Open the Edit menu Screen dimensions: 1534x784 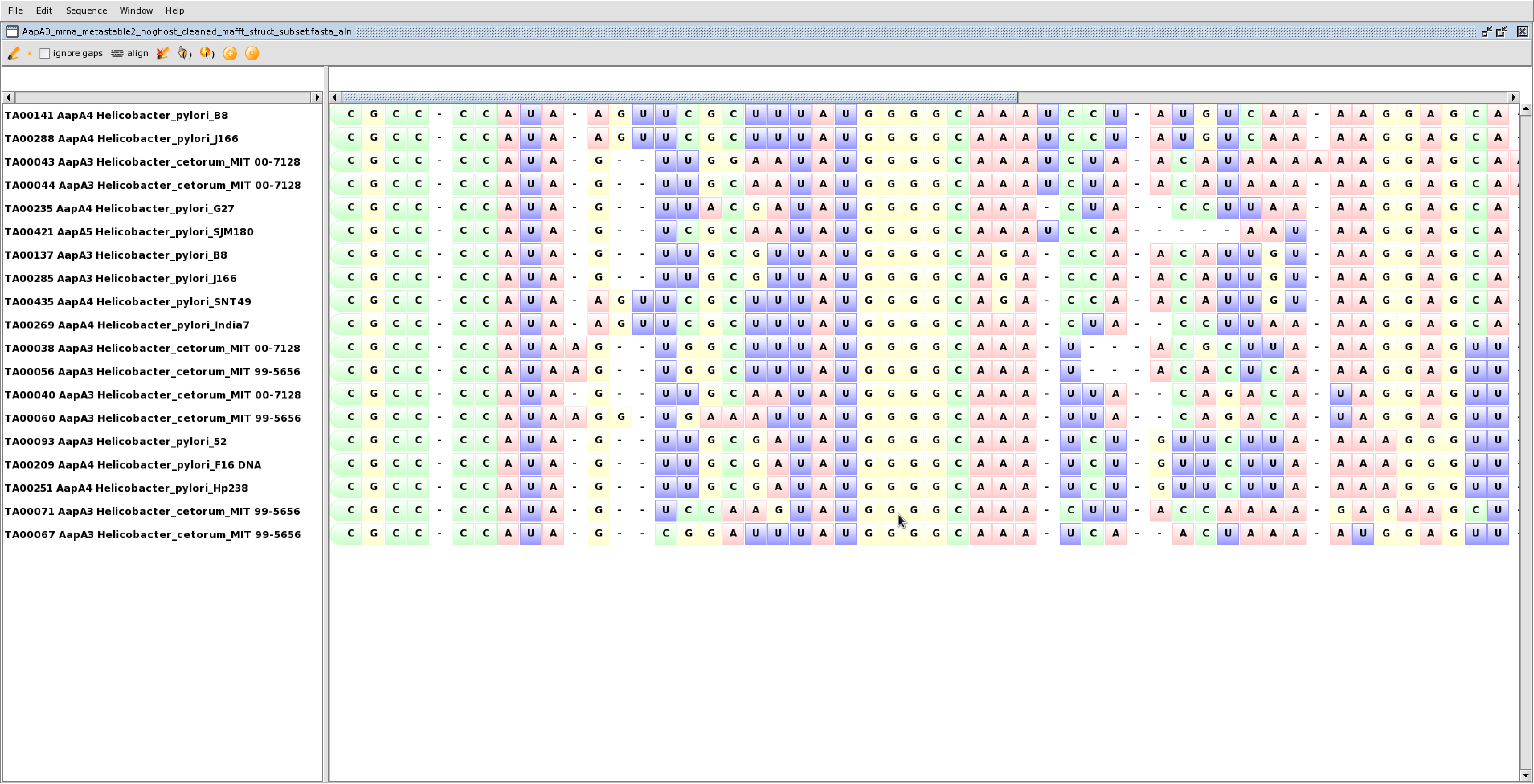pyautogui.click(x=44, y=11)
